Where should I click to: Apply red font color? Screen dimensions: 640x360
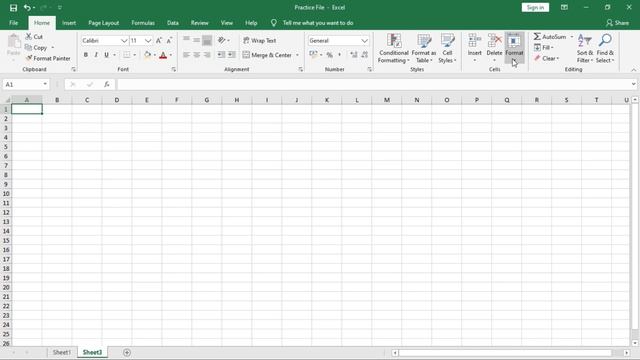[x=163, y=55]
